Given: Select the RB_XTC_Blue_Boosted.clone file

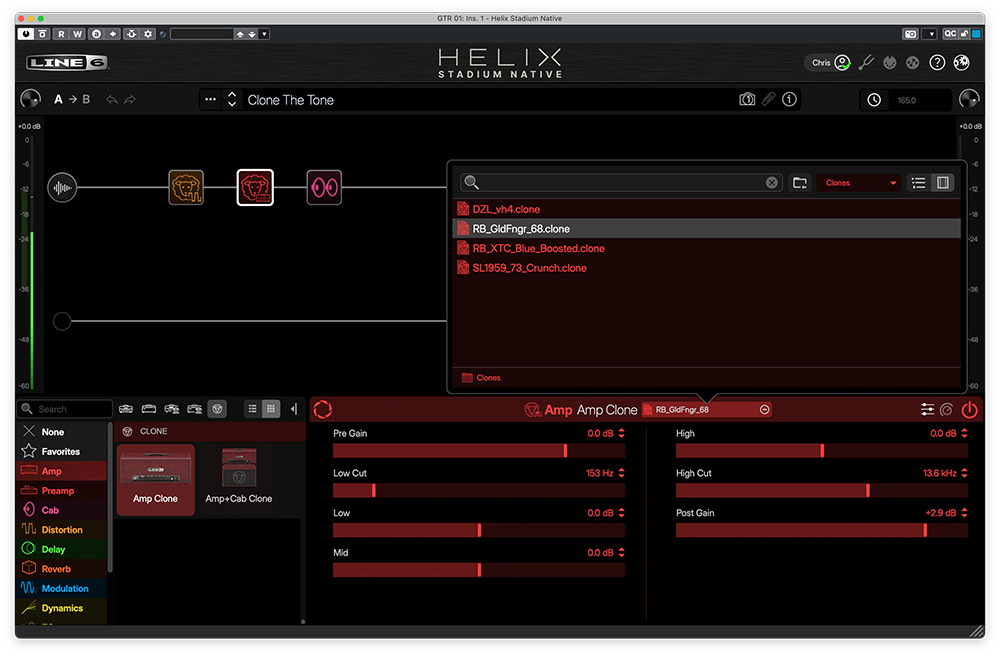Looking at the screenshot, I should coord(707,249).
